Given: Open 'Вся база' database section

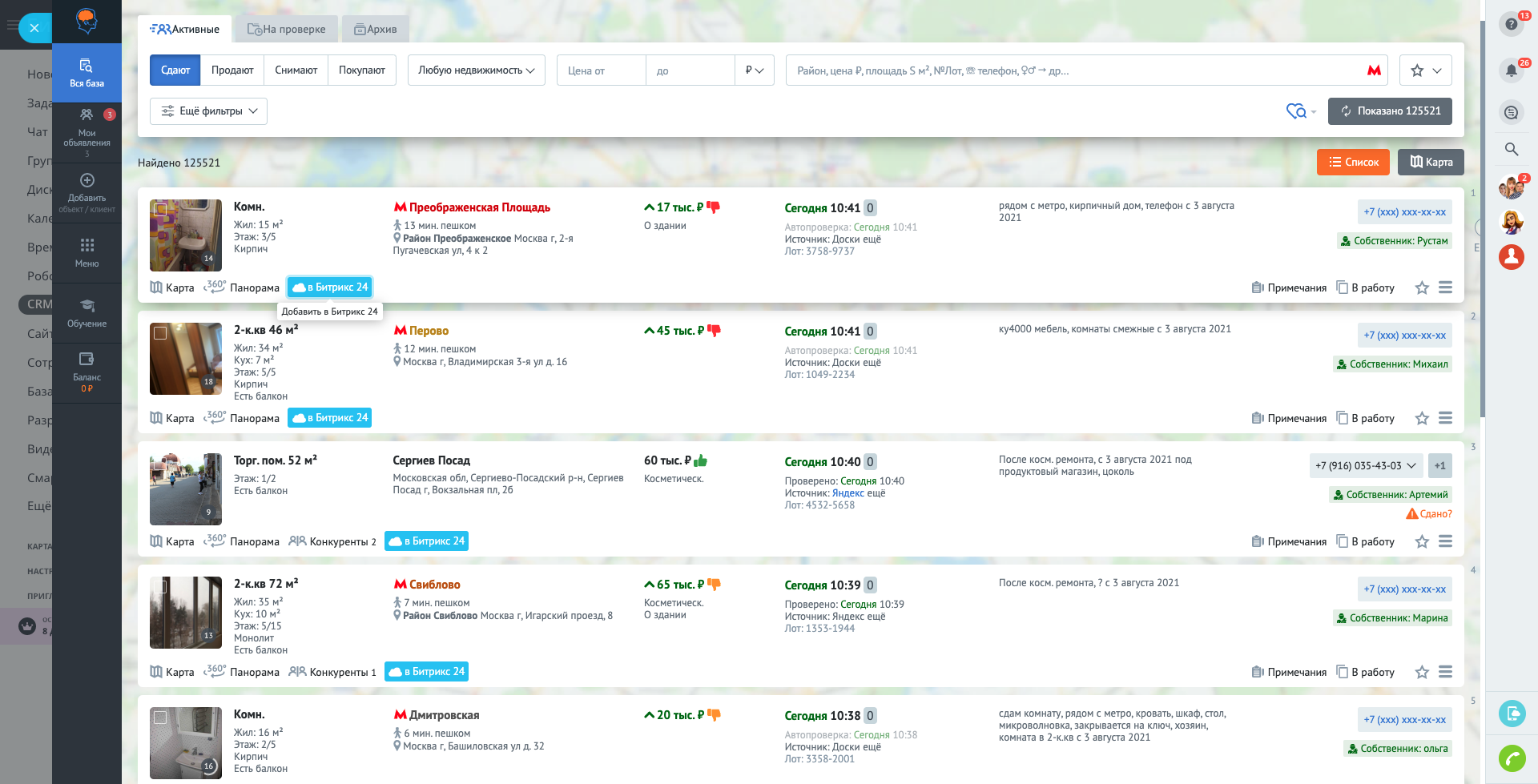Looking at the screenshot, I should [87, 73].
